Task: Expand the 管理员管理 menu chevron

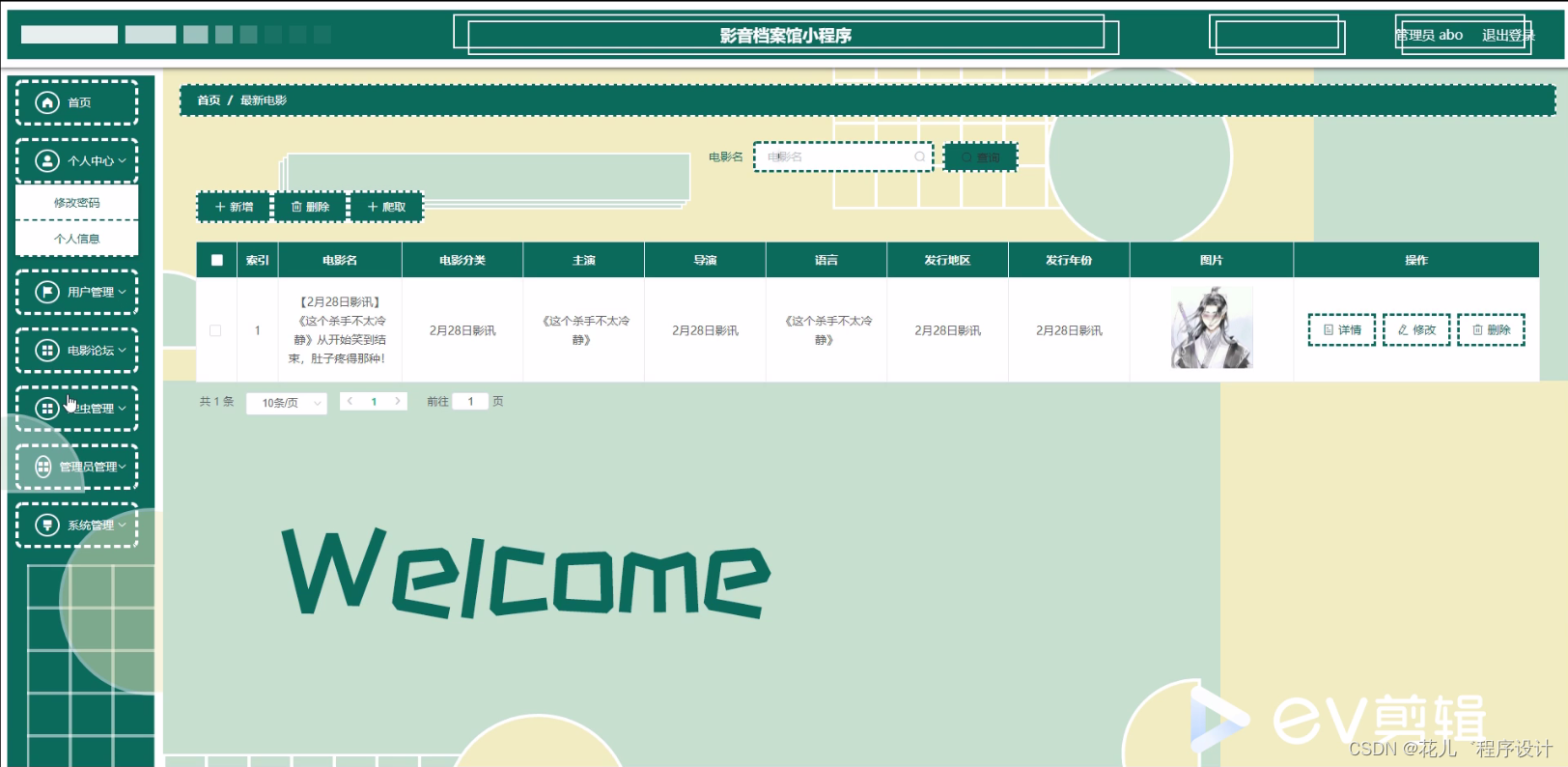Action: (x=123, y=467)
